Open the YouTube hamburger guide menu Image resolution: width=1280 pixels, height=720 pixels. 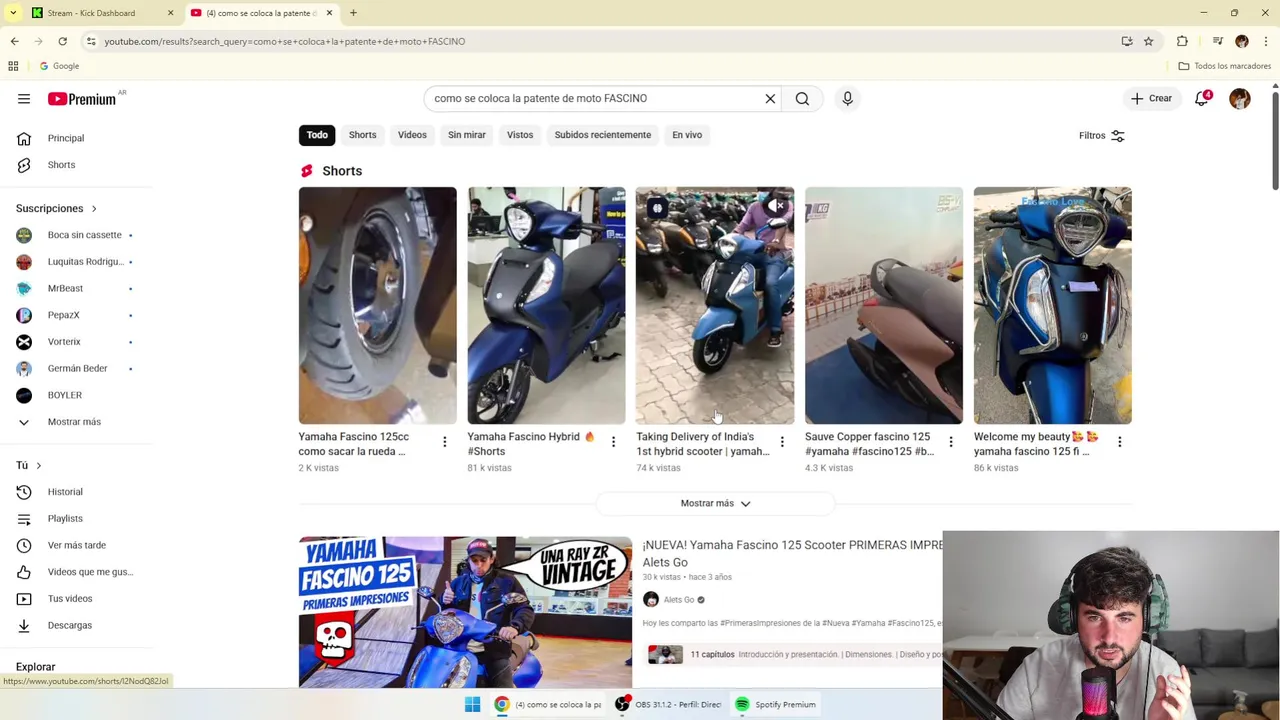point(24,99)
